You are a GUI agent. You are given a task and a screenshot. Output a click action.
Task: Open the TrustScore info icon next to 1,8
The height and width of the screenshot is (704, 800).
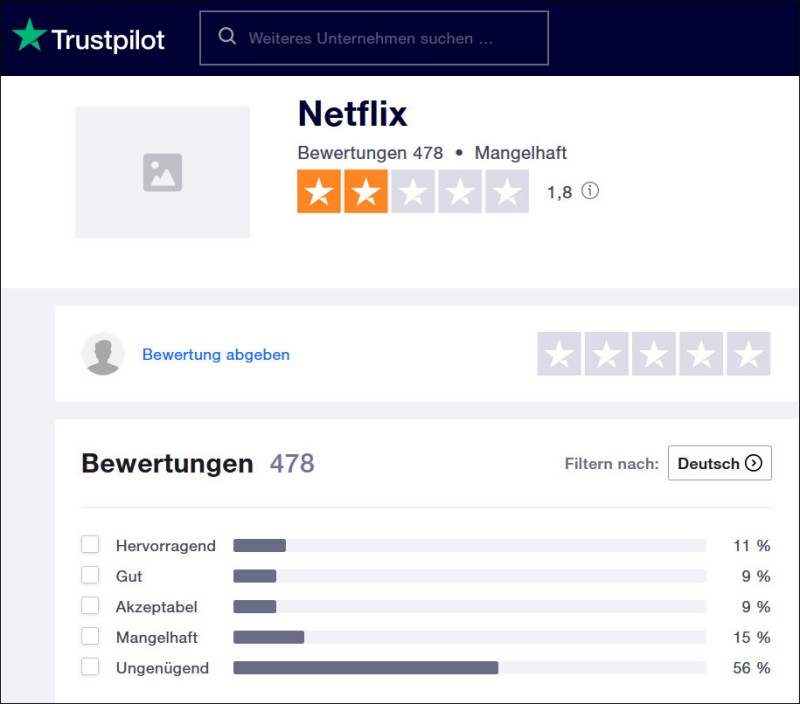(x=590, y=191)
